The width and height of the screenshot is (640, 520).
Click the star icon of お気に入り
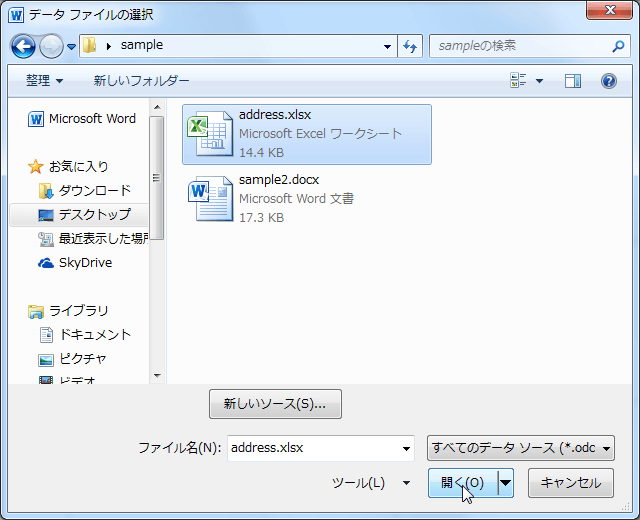36,167
